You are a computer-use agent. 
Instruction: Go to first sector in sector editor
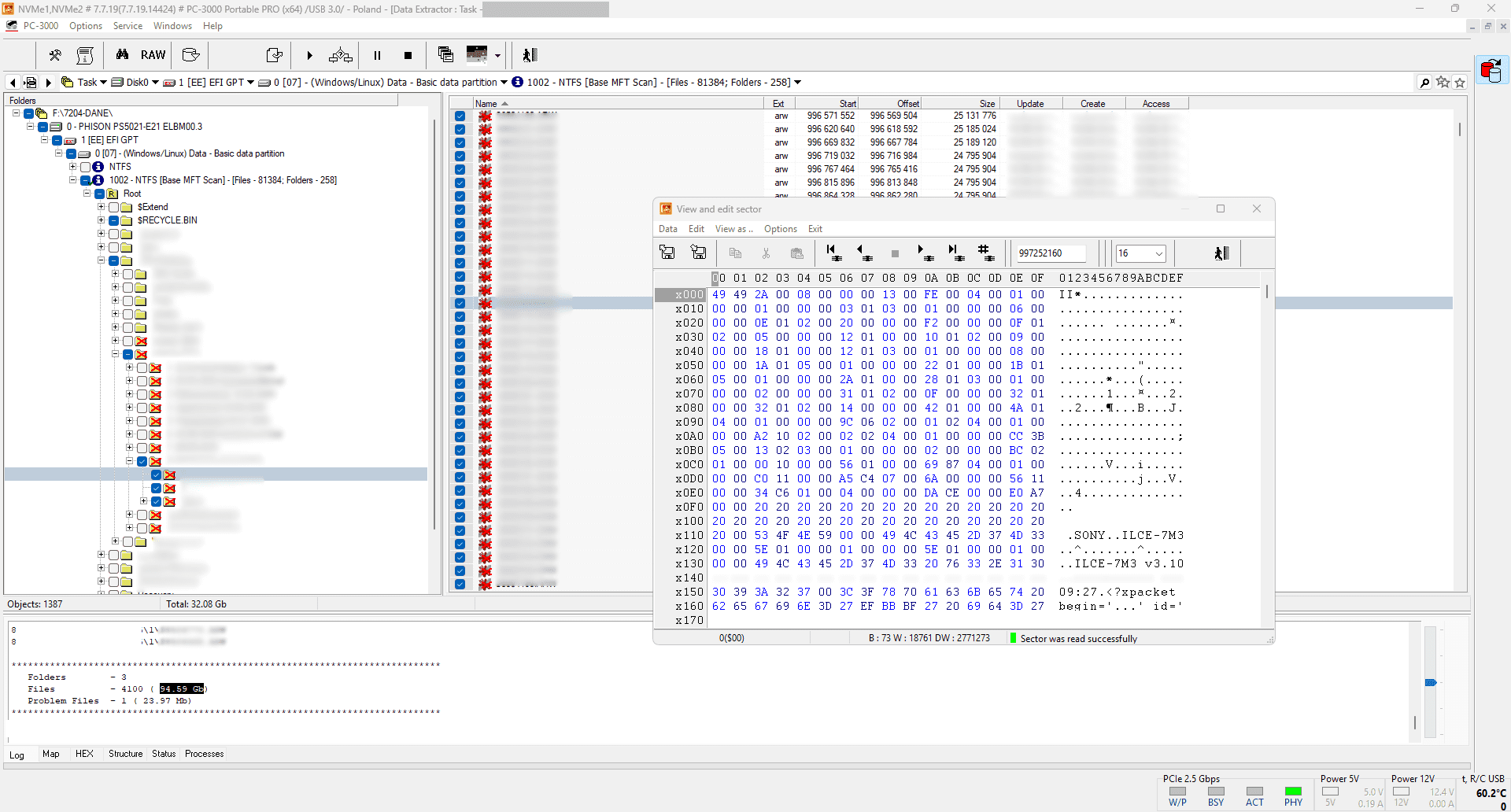coord(833,253)
